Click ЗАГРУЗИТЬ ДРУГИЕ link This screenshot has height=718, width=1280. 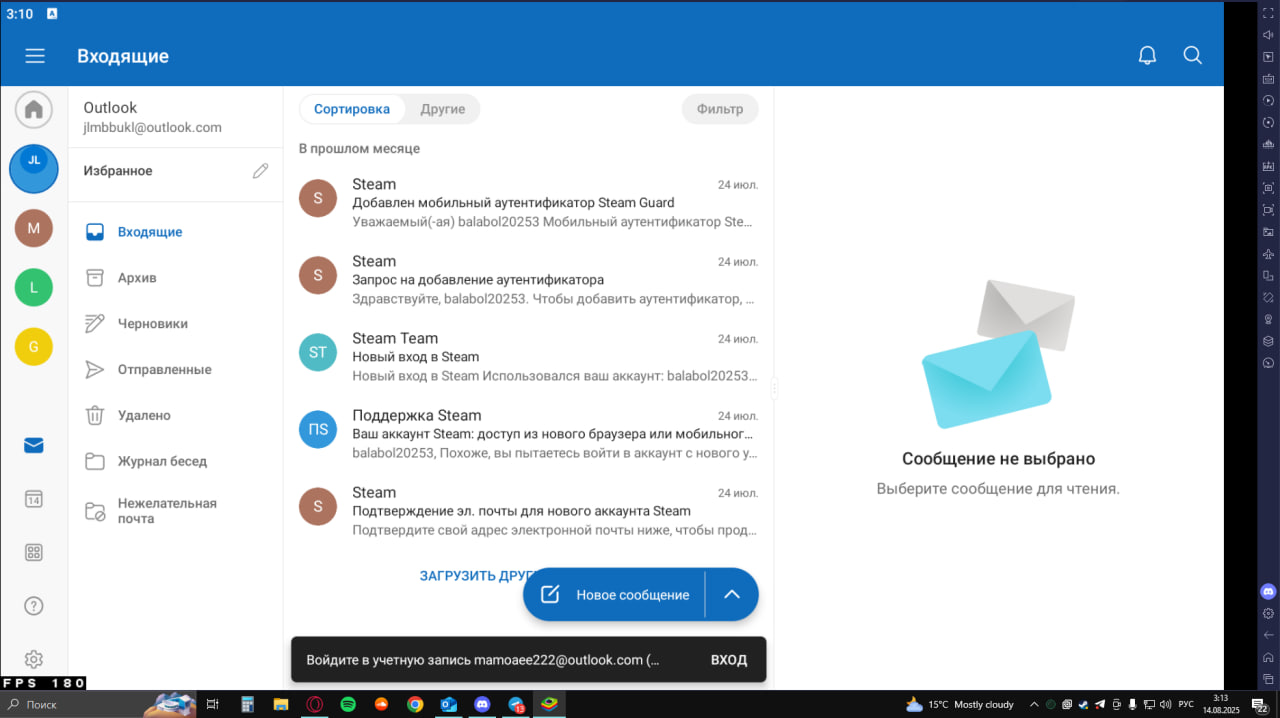click(470, 576)
